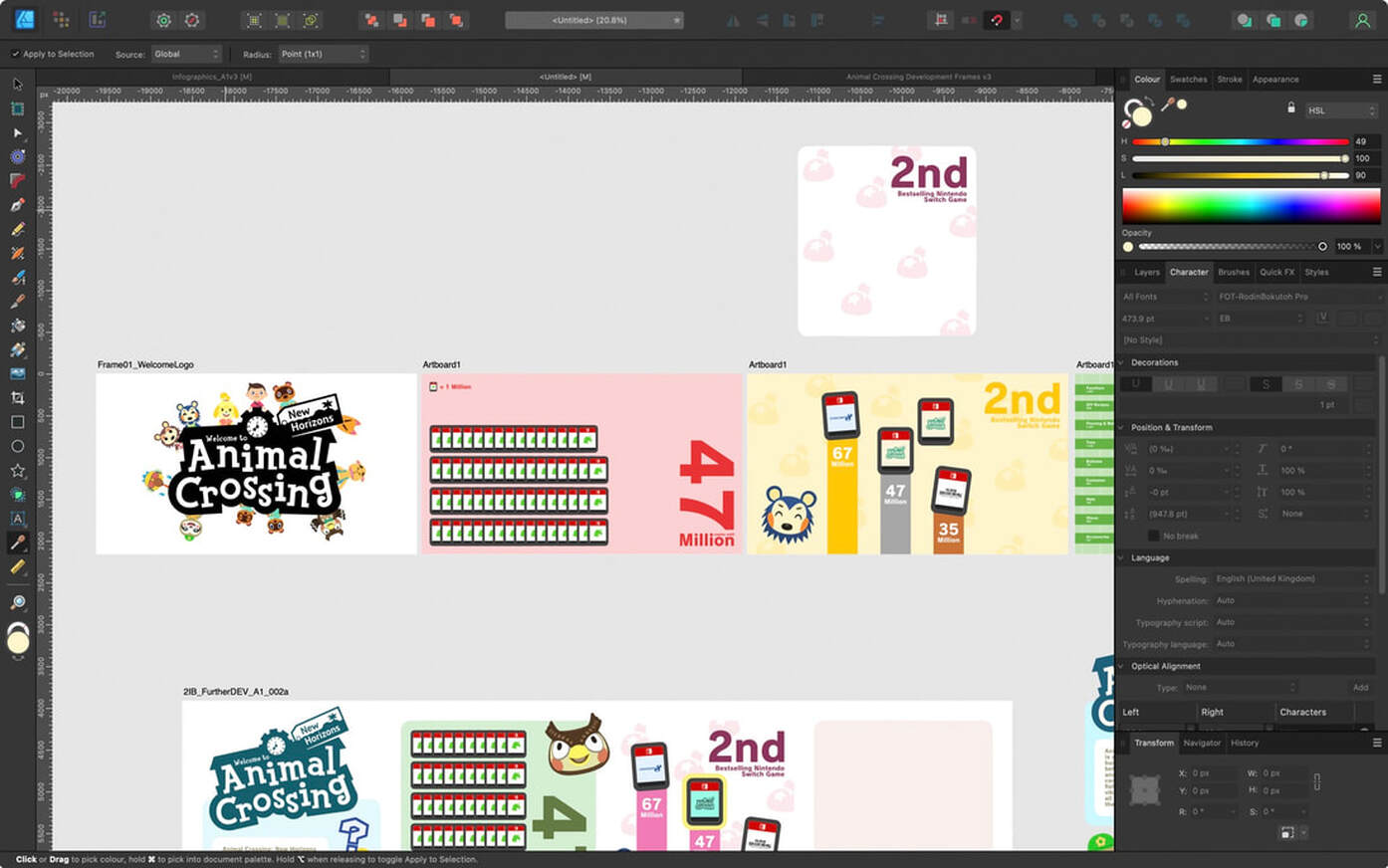Adjust the Hue slider
Screen dimensions: 1388x868
point(1241,141)
